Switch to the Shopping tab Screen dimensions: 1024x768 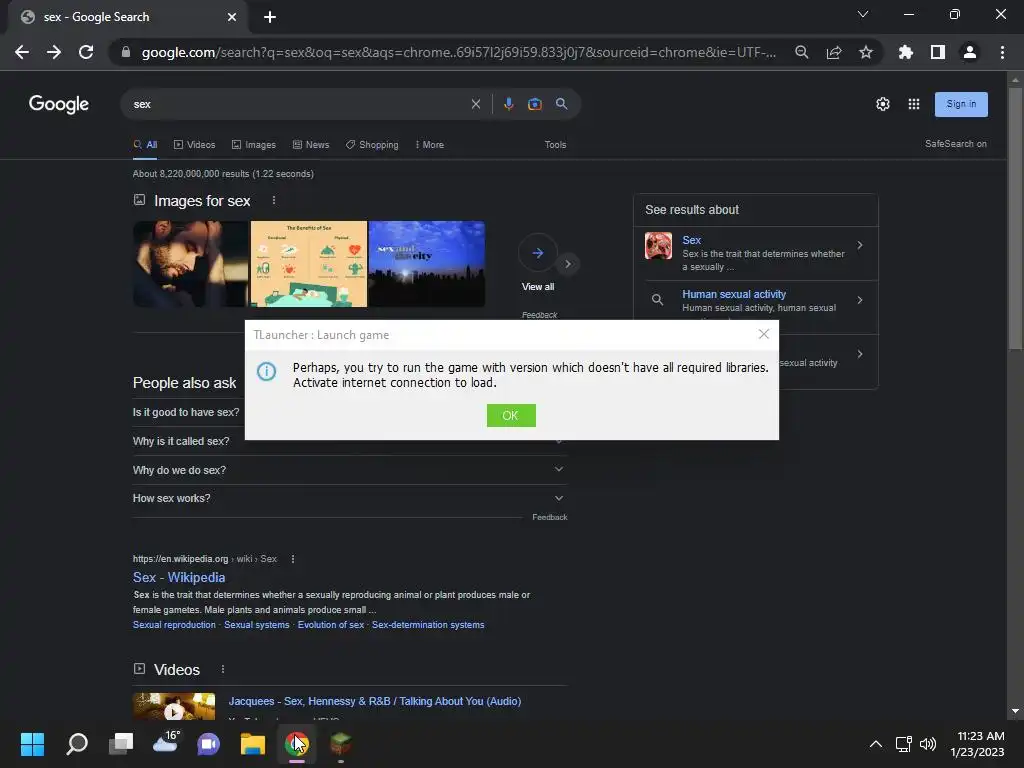pyautogui.click(x=372, y=145)
